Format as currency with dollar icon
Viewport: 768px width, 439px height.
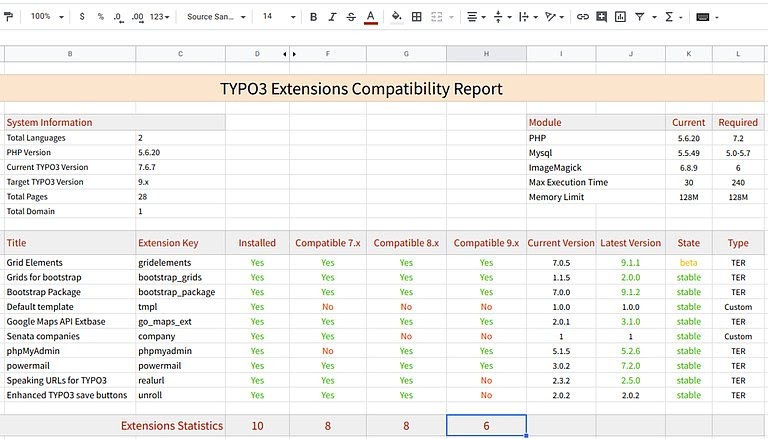82,17
